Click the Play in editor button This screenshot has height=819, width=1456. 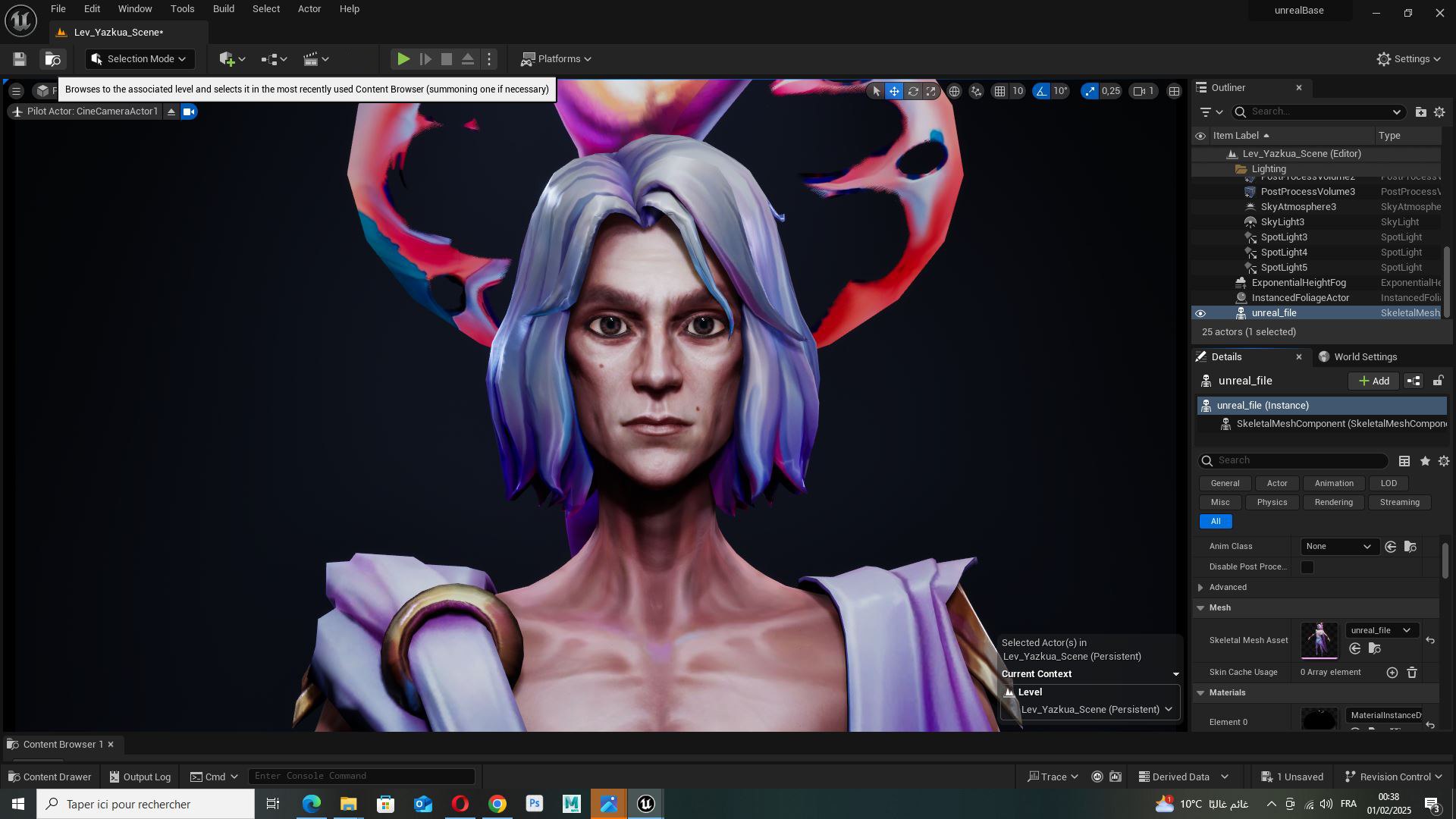point(403,59)
